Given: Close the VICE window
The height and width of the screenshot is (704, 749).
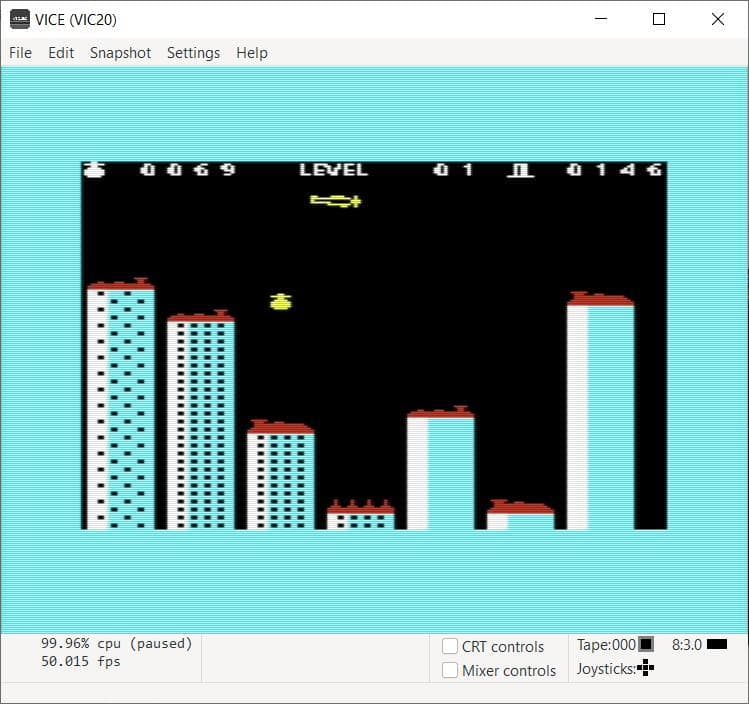Looking at the screenshot, I should click(717, 19).
